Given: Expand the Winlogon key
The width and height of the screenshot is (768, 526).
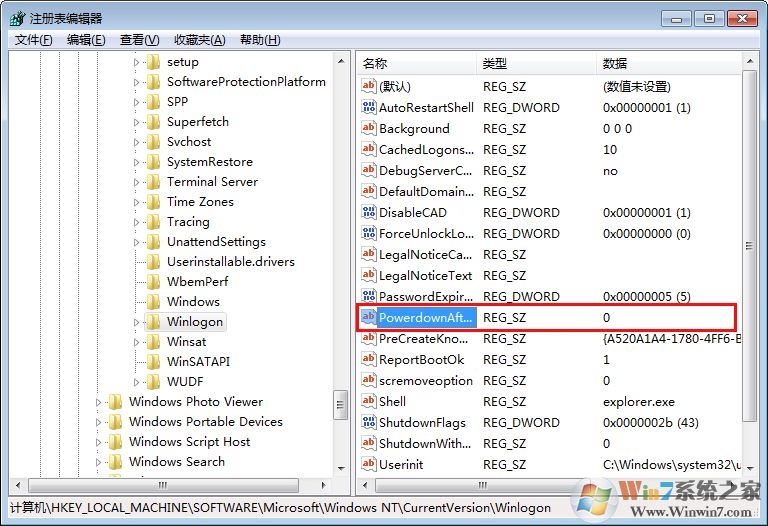Looking at the screenshot, I should (x=137, y=322).
